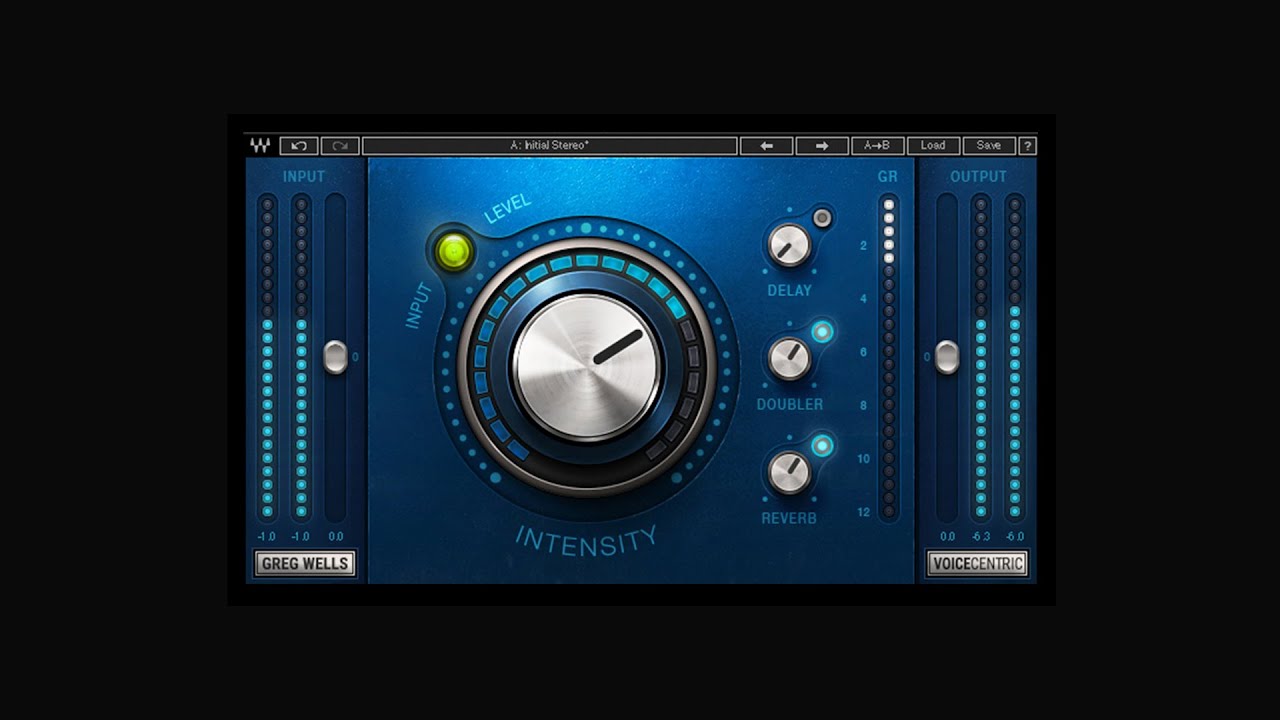The image size is (1280, 720).
Task: Open the Load preset menu
Action: (933, 146)
